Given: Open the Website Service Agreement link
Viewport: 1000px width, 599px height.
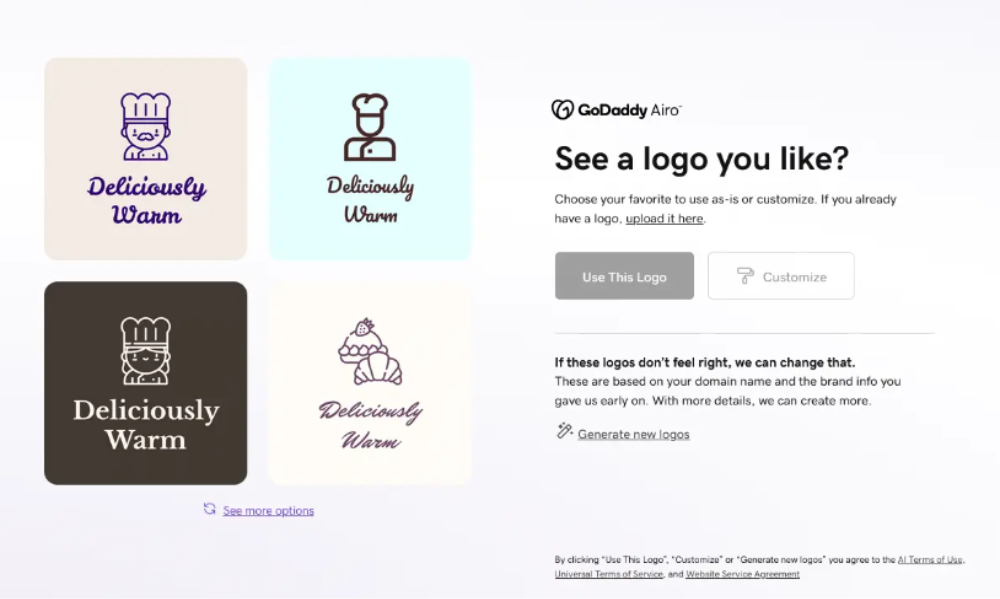Looking at the screenshot, I should click(x=742, y=574).
